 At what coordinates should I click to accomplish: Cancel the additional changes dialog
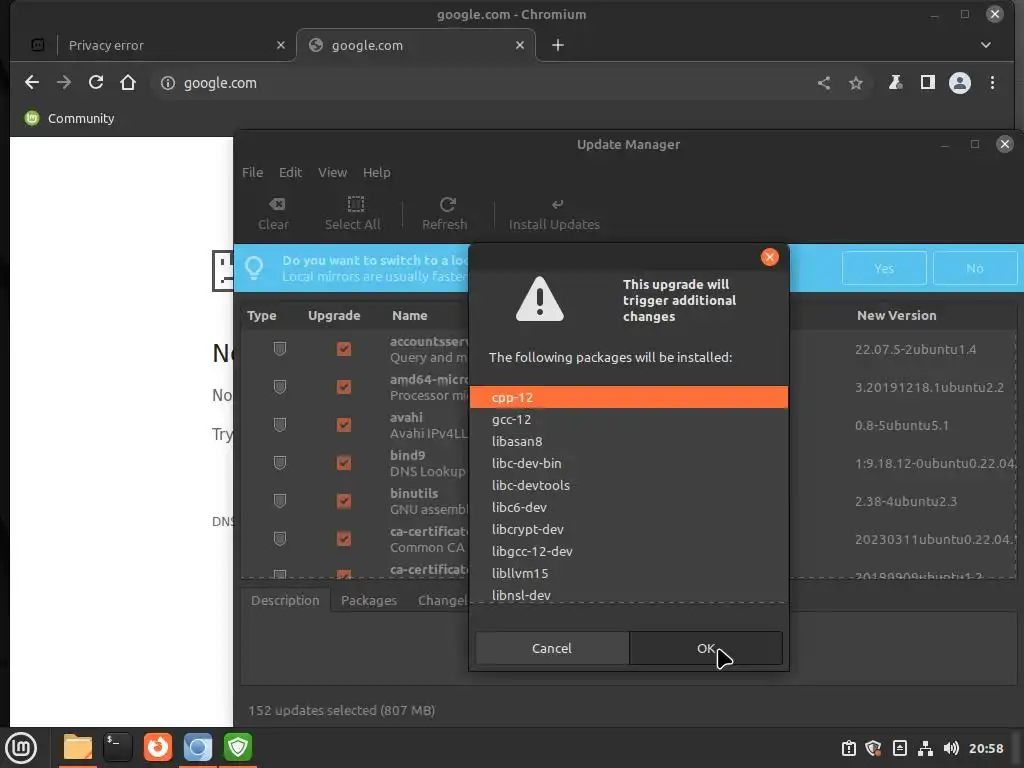click(x=552, y=648)
